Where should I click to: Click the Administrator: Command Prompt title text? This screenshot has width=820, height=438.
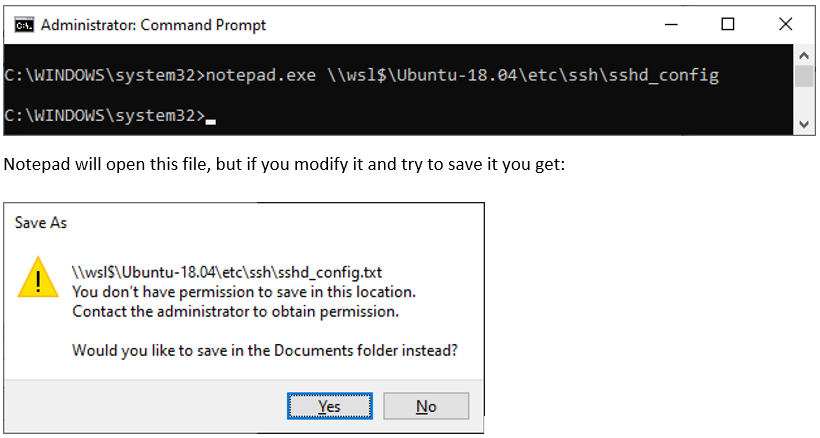[153, 25]
